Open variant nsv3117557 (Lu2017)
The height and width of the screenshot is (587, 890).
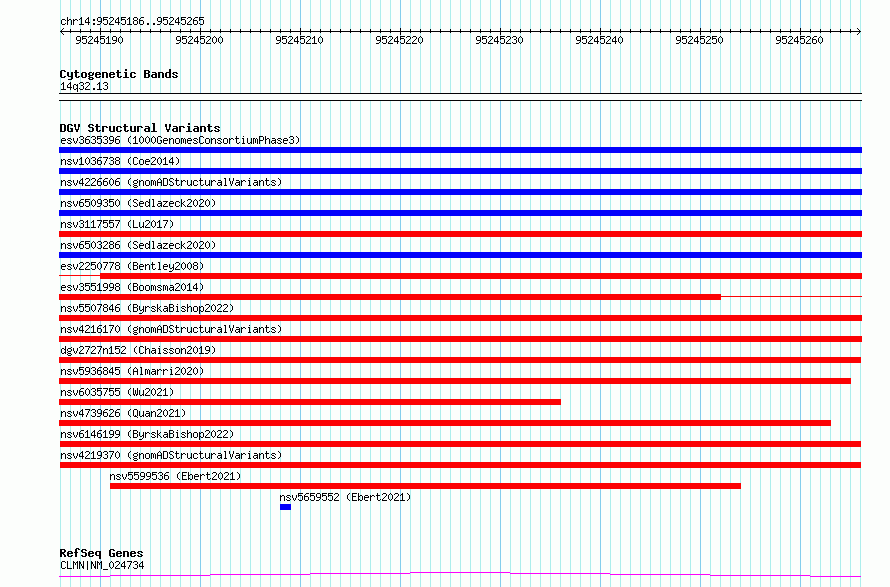pyautogui.click(x=117, y=224)
